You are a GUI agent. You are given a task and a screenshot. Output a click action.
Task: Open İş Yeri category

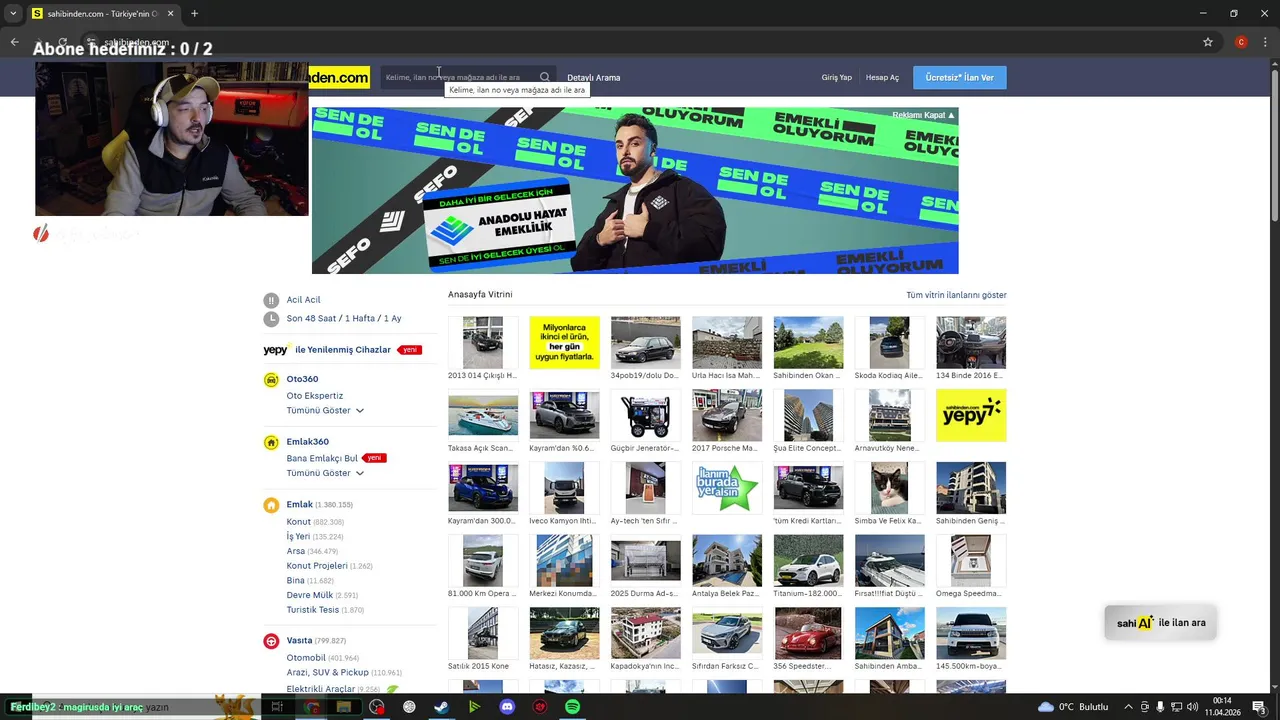pyautogui.click(x=298, y=537)
